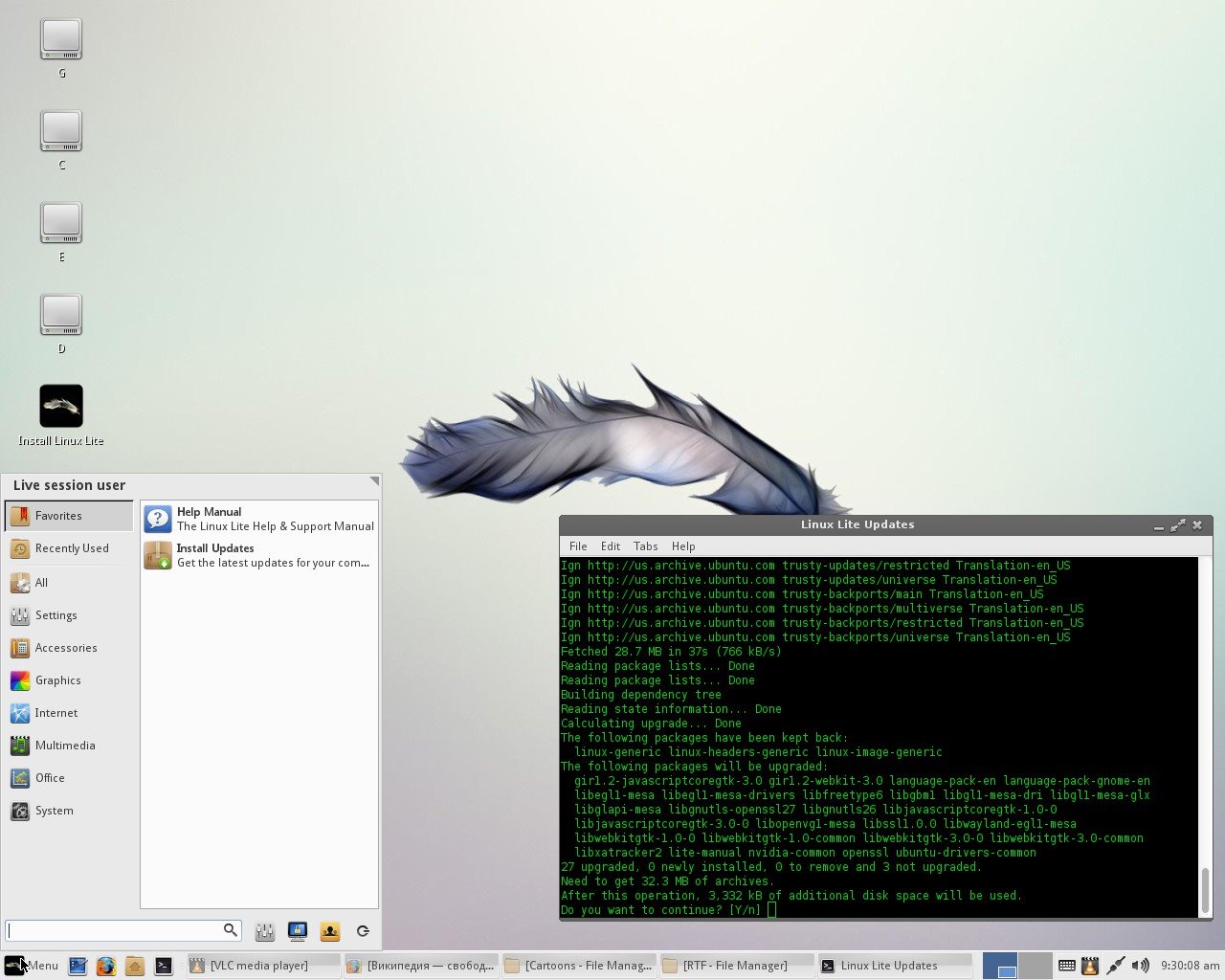
Task: Click the magnifier icon in search box
Action: [x=230, y=930]
